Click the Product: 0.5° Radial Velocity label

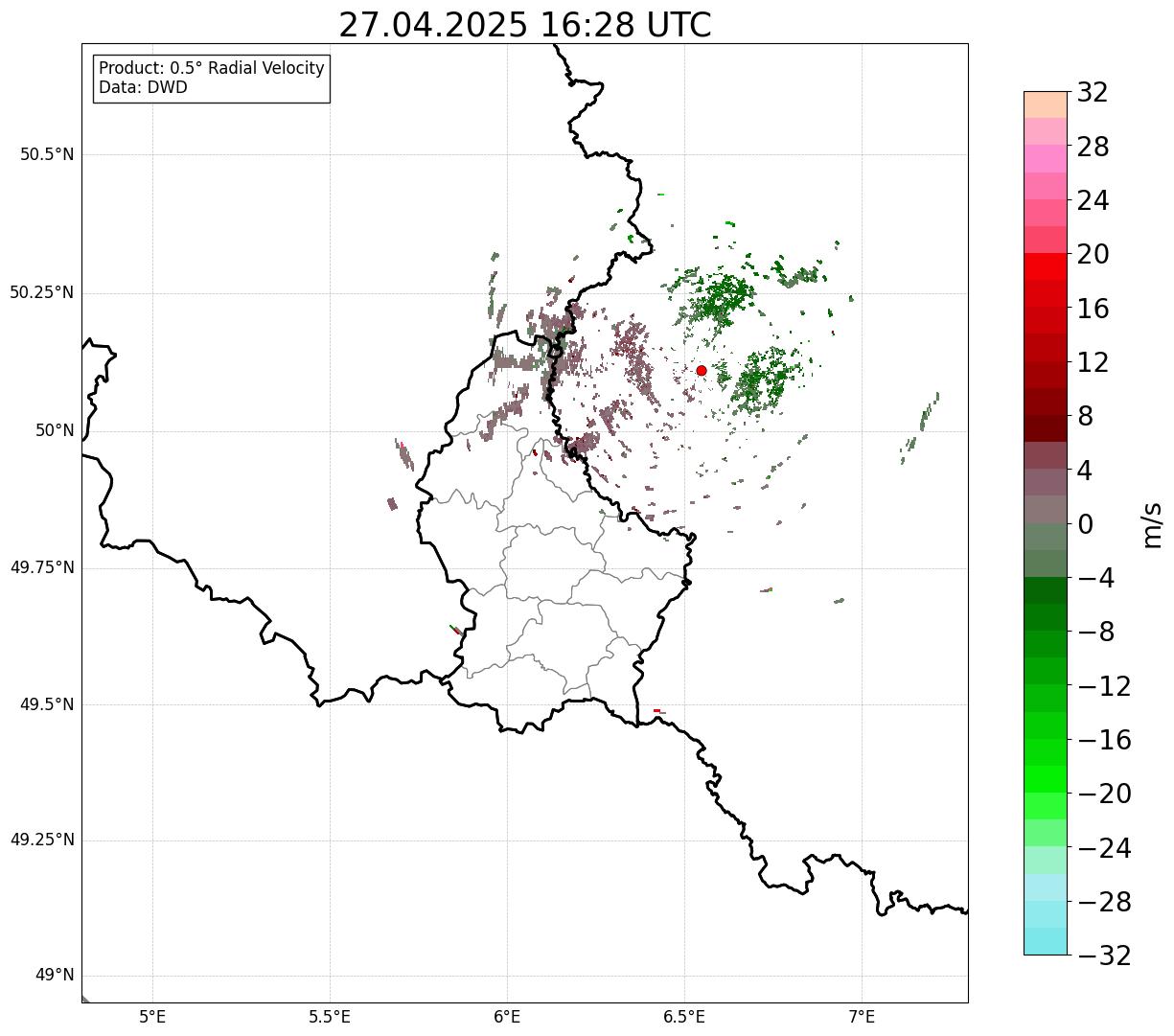pyautogui.click(x=212, y=69)
